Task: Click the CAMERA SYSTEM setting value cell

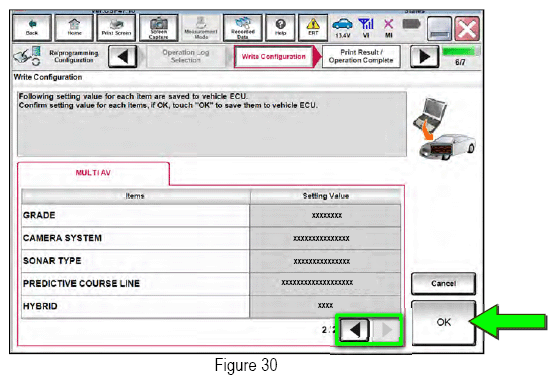Action: click(x=326, y=238)
